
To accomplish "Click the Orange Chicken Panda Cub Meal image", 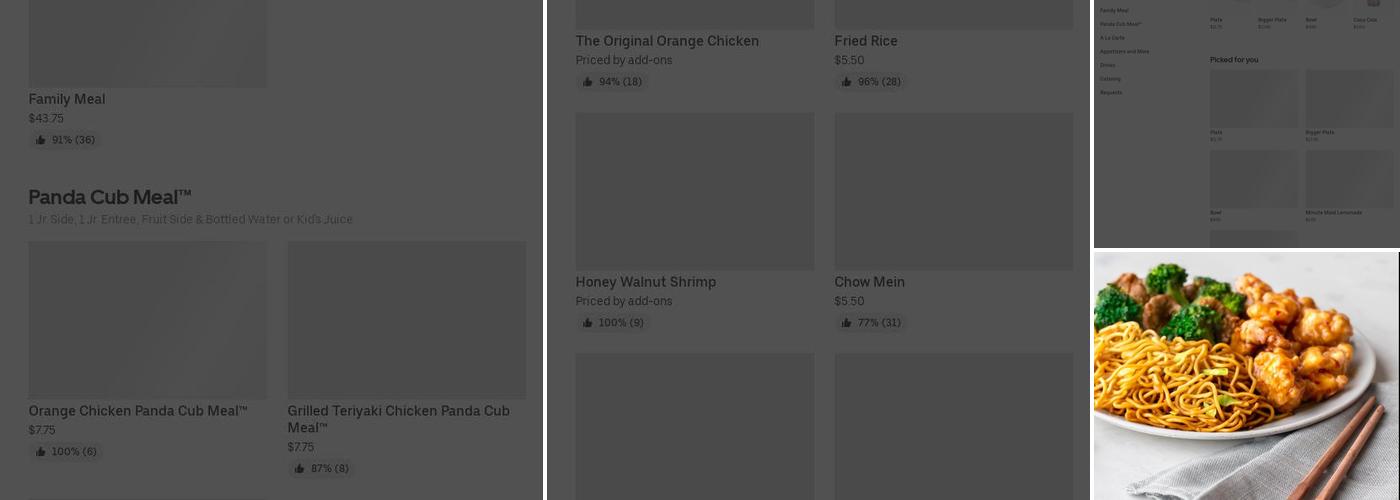I will [147, 320].
